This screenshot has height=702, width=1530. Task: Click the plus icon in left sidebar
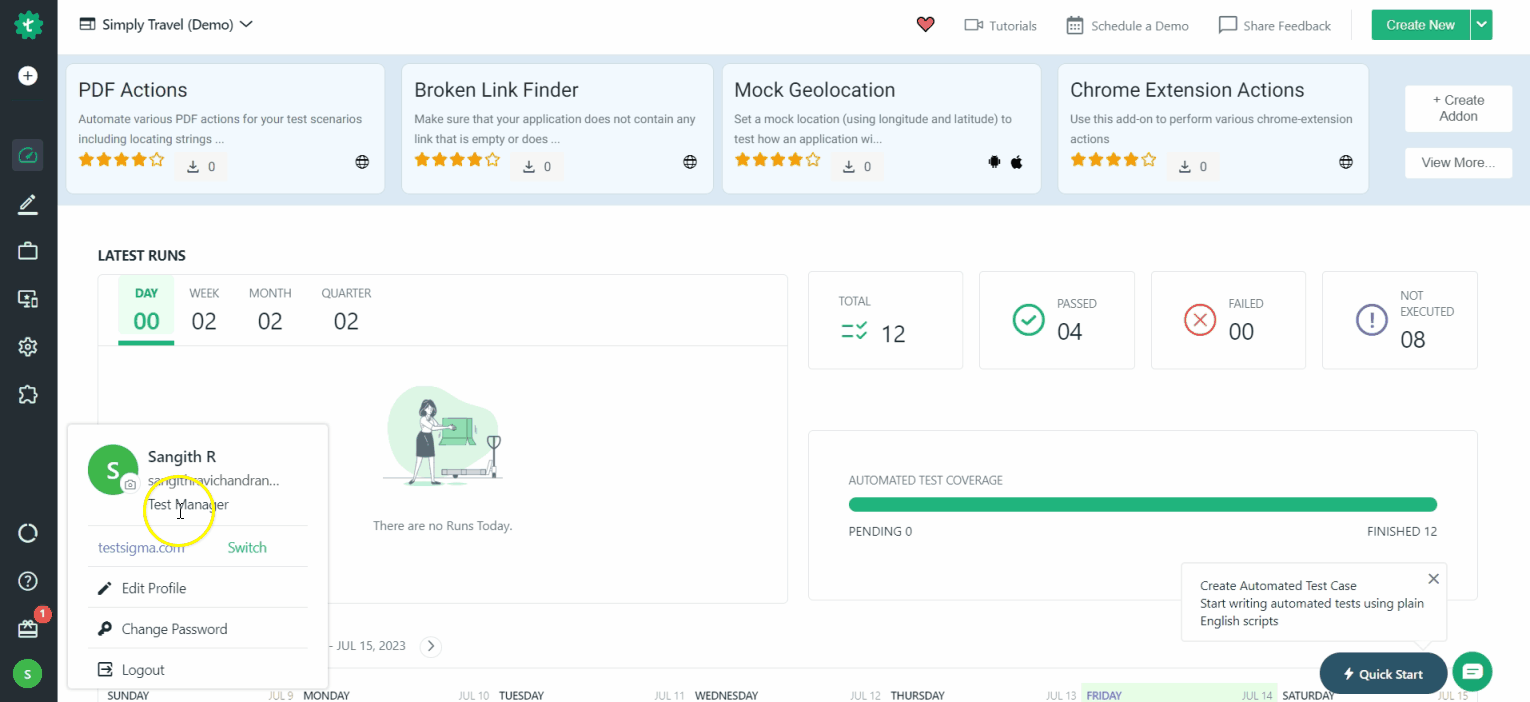[x=28, y=75]
